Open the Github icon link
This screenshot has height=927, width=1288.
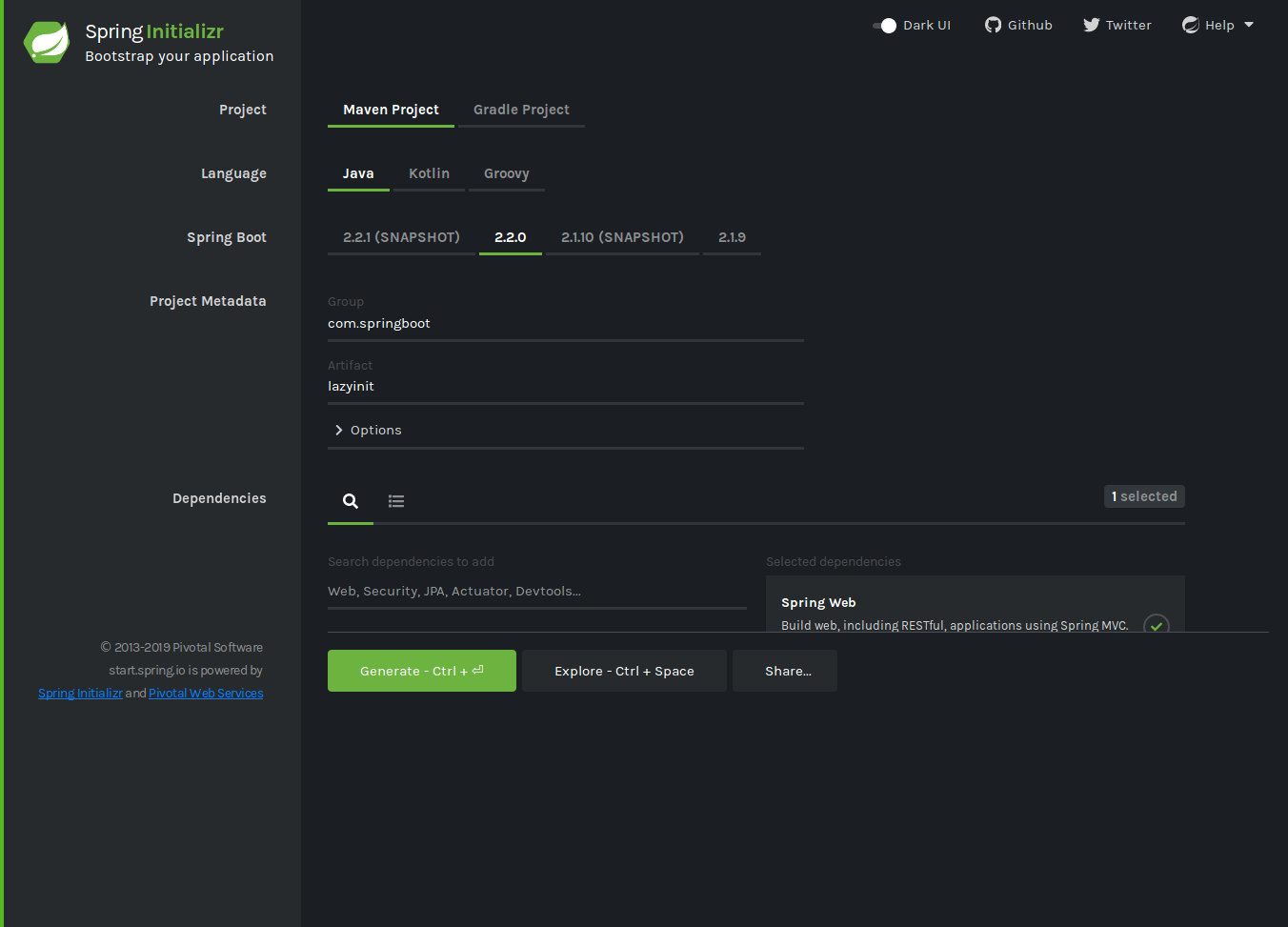pyautogui.click(x=993, y=25)
